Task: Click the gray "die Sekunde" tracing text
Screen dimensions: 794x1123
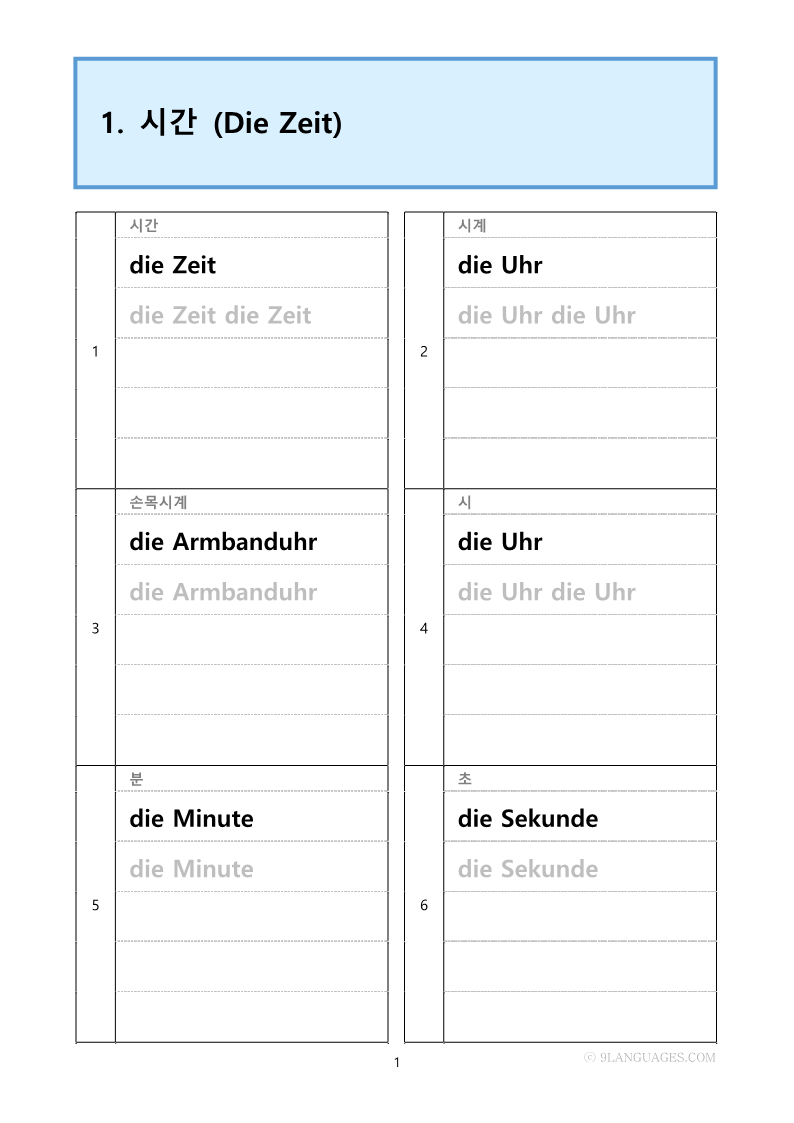Action: click(528, 869)
